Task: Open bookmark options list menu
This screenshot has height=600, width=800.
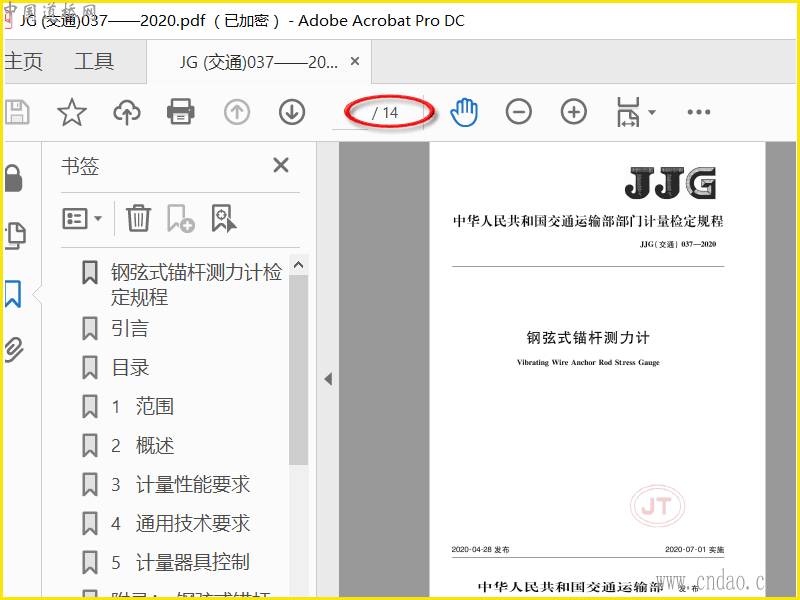Action: pos(82,218)
